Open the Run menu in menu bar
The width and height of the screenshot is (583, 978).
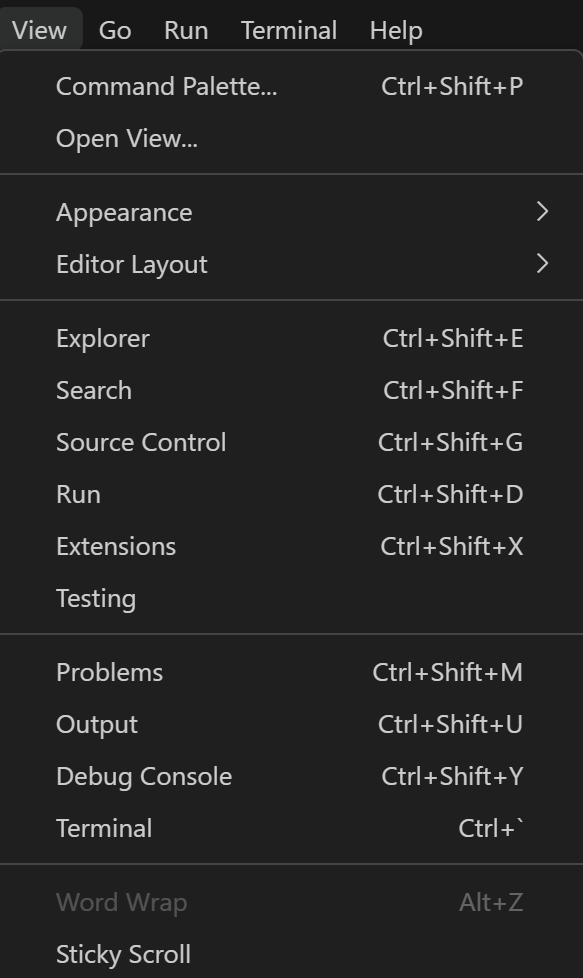click(x=185, y=29)
